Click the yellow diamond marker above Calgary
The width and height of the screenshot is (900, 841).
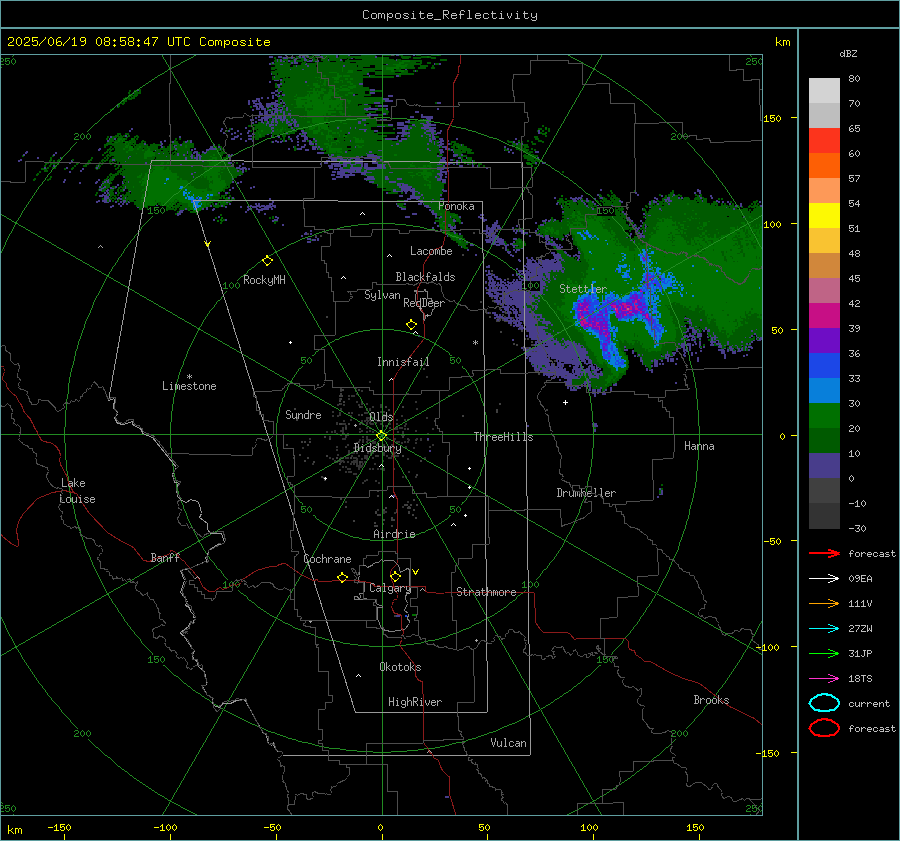pyautogui.click(x=395, y=576)
